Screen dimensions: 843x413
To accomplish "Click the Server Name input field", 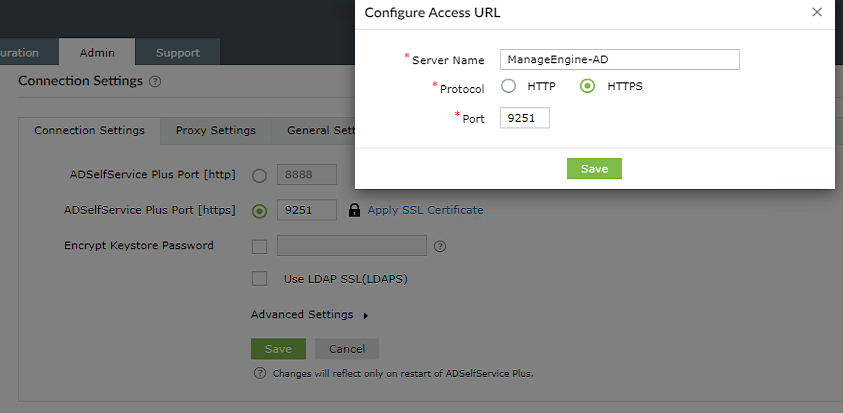I will 619,60.
